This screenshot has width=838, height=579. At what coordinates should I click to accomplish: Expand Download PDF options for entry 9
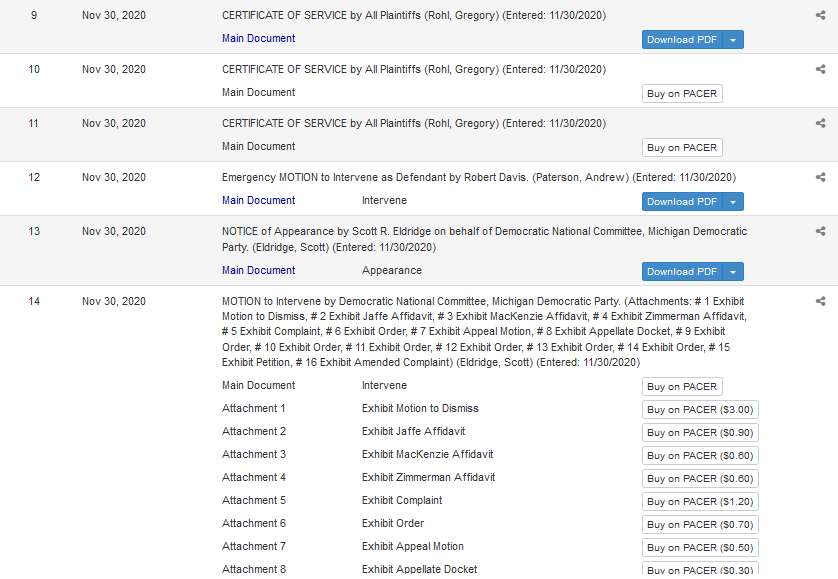pyautogui.click(x=733, y=40)
